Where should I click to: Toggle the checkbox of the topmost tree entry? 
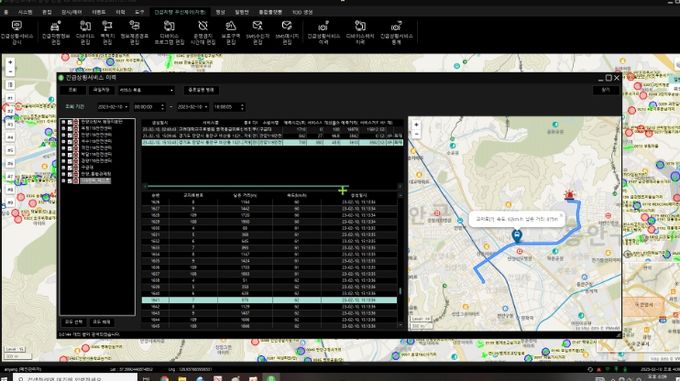[70, 122]
